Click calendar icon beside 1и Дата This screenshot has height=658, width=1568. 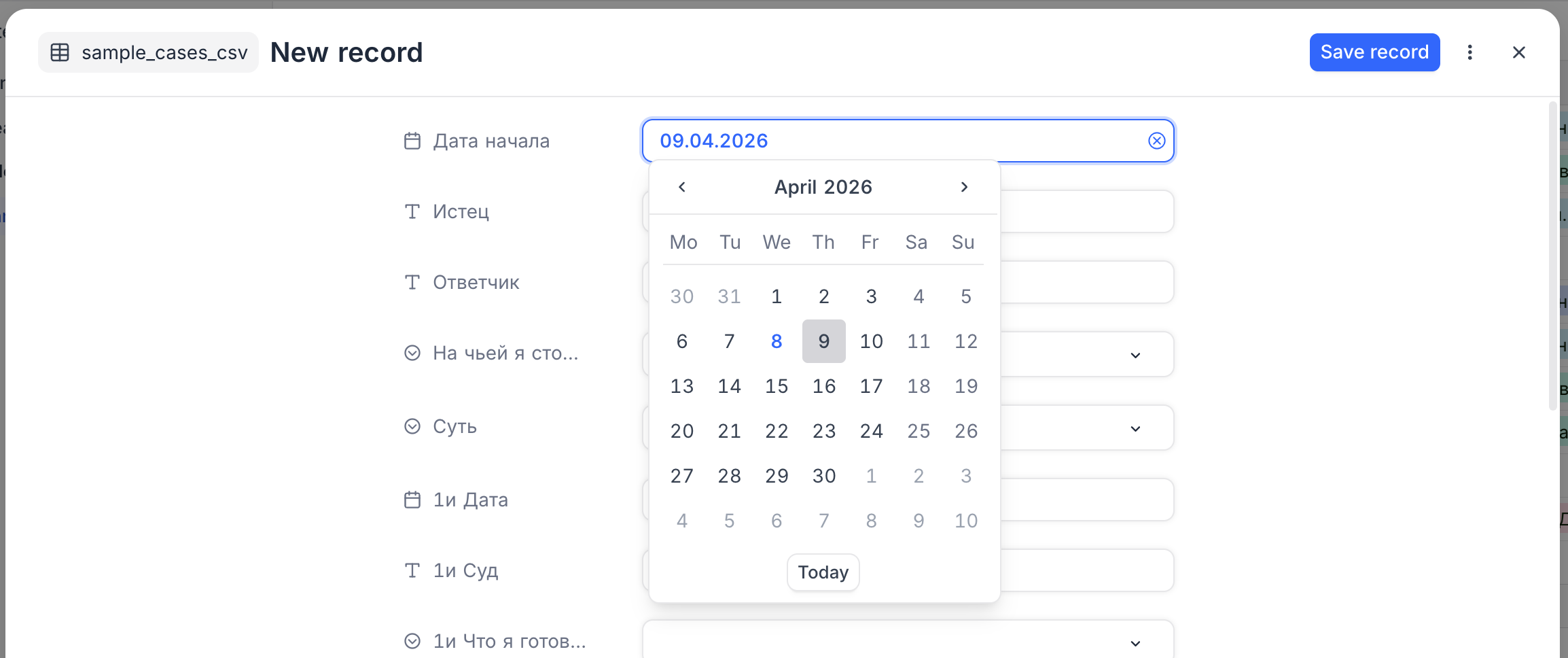(x=412, y=500)
